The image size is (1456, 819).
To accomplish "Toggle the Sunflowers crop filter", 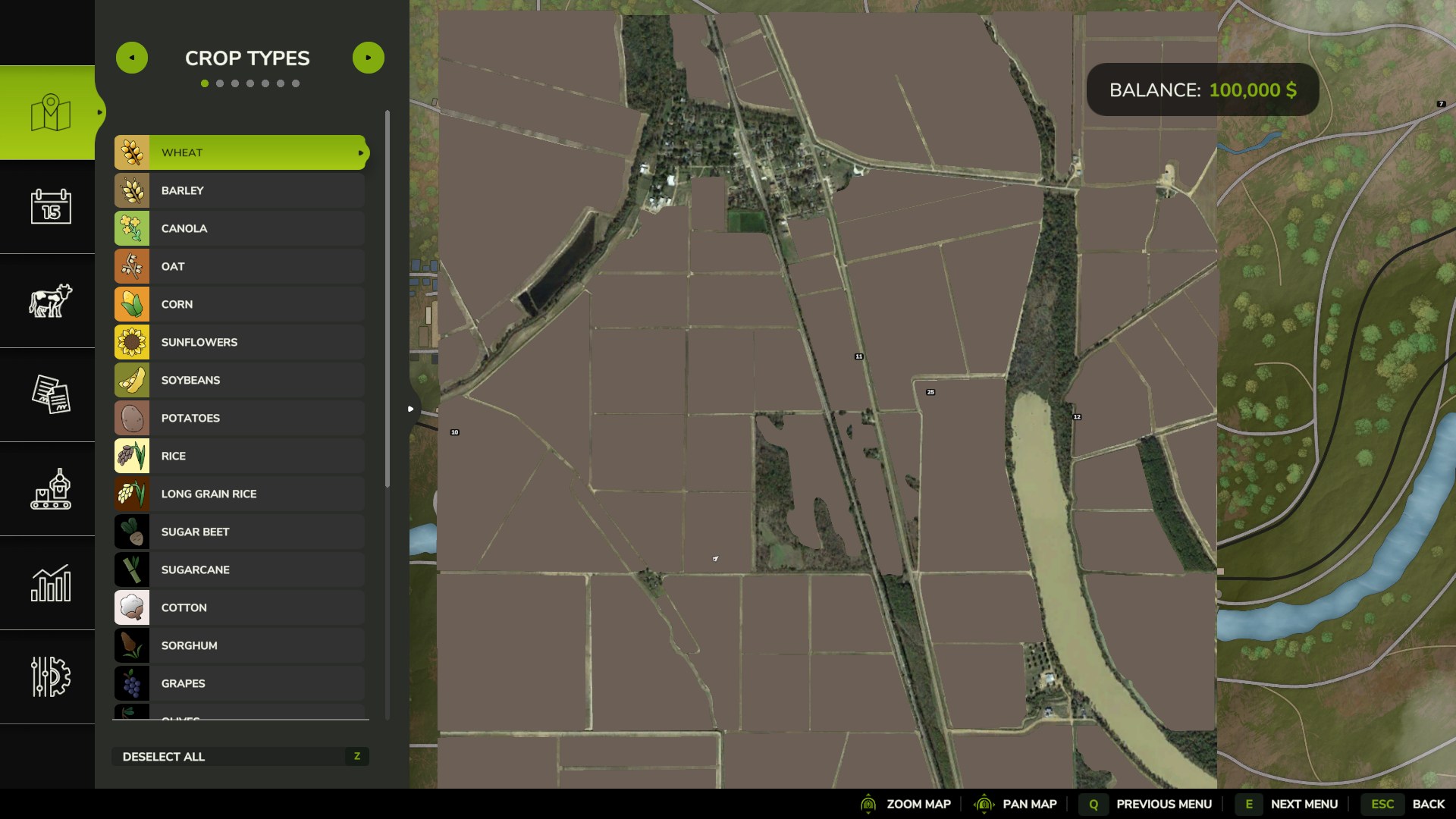I will tap(240, 342).
